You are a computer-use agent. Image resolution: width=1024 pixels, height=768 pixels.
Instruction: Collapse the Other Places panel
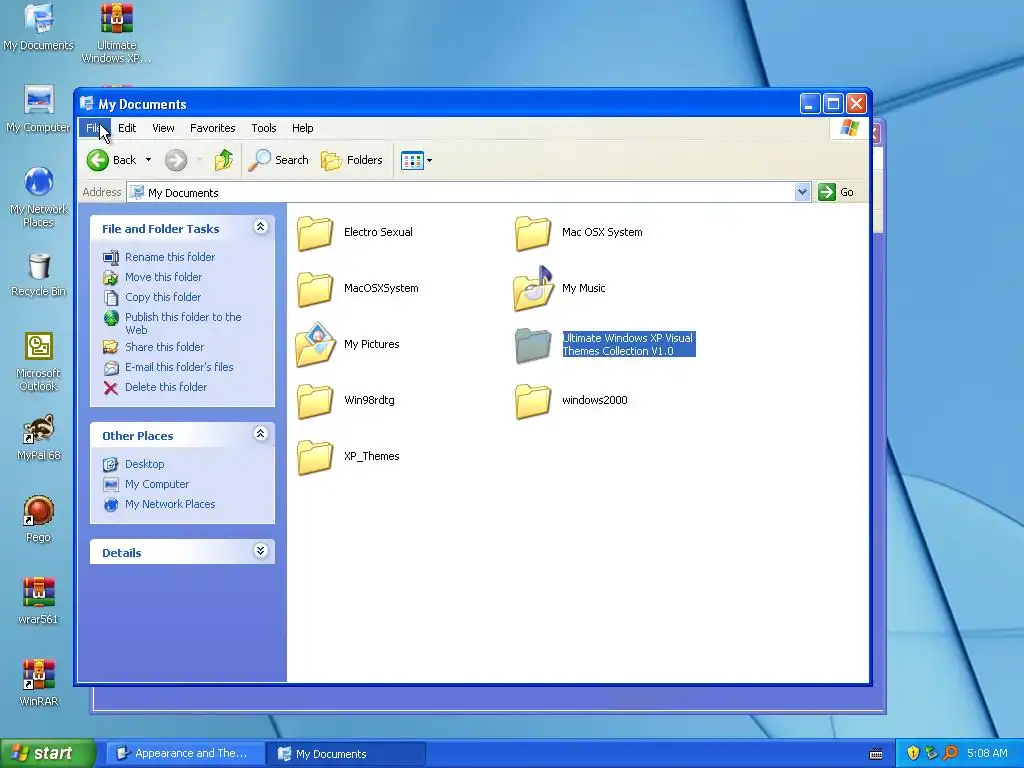point(261,434)
